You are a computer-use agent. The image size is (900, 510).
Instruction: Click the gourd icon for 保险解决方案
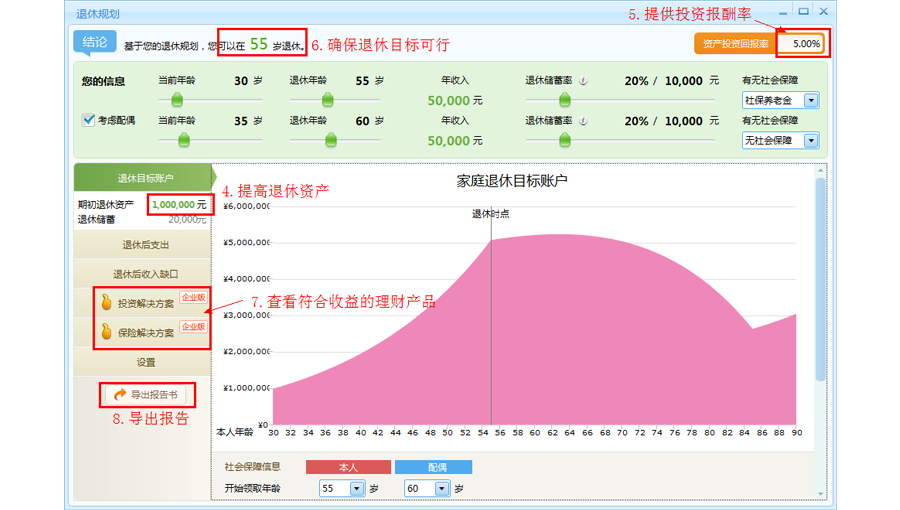105,332
